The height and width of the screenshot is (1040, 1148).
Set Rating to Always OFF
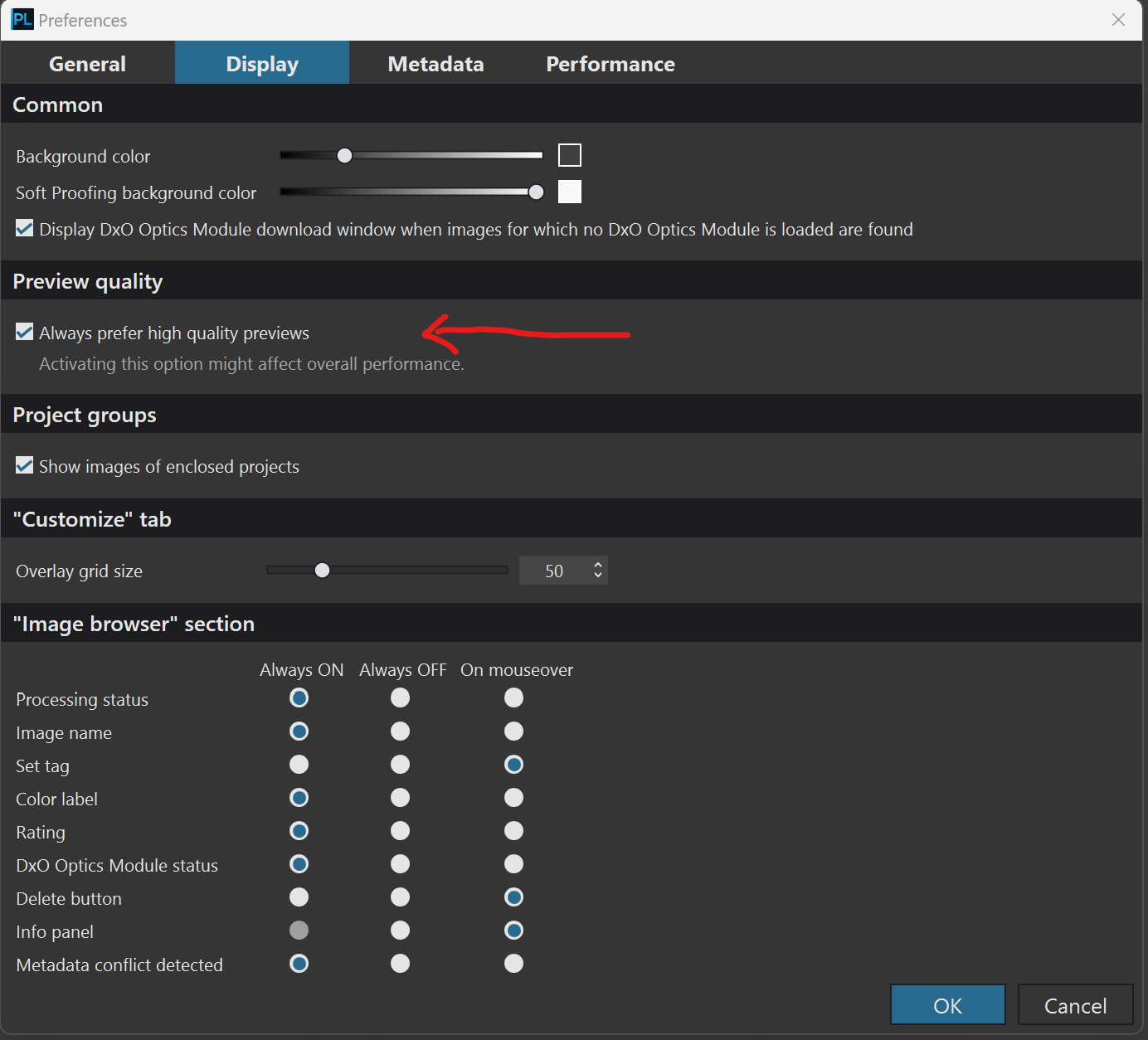click(x=401, y=831)
